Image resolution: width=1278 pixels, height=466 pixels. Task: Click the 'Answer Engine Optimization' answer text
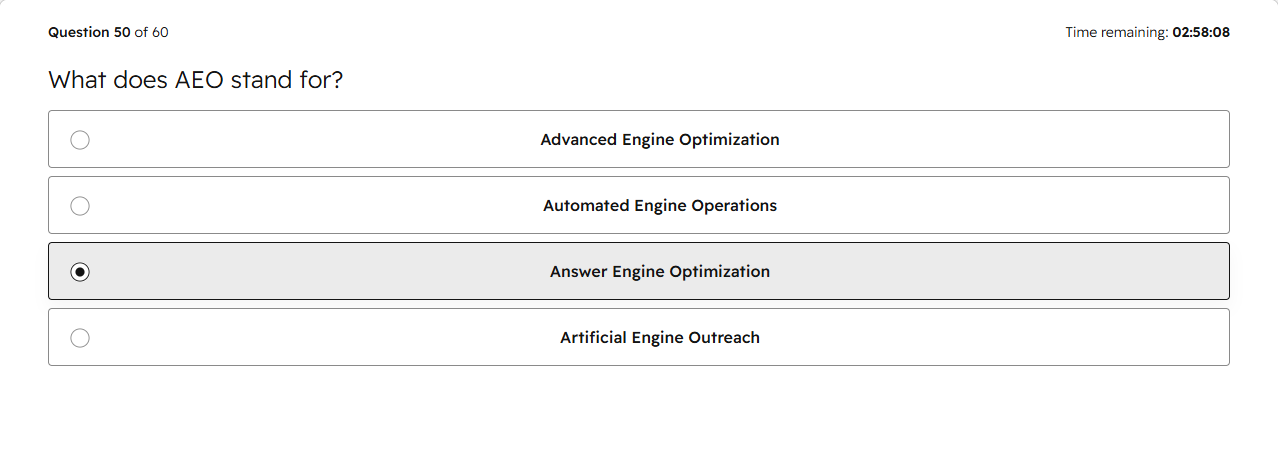pos(660,272)
